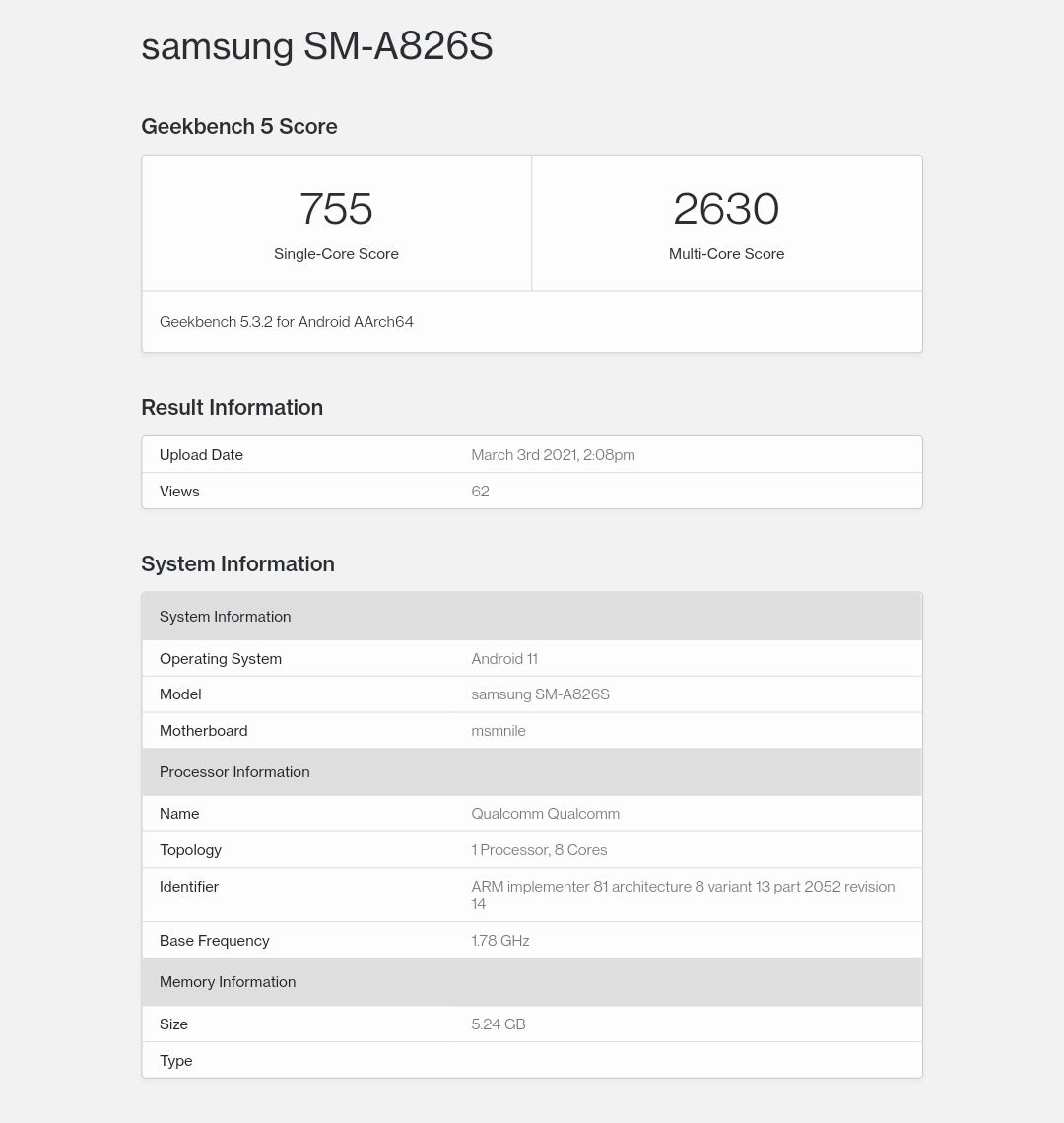
Task: Click the multi-core score value 2630
Action: [726, 209]
